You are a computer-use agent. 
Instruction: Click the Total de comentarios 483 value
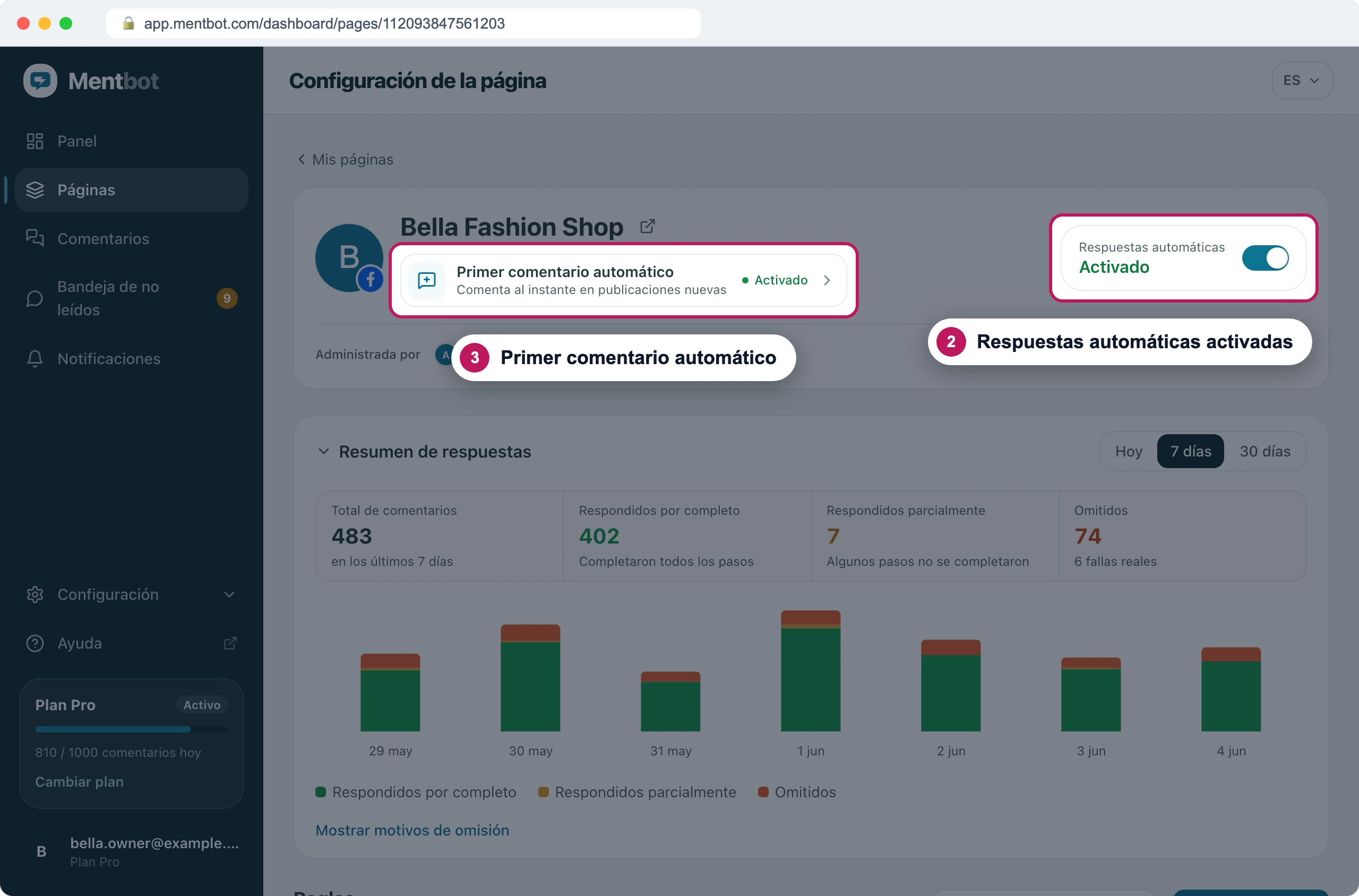pyautogui.click(x=351, y=536)
